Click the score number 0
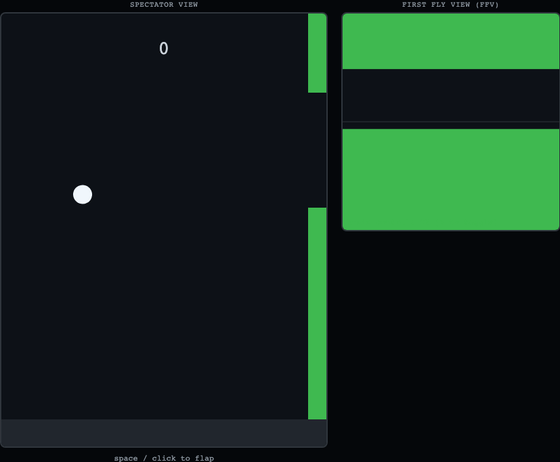Screen dimensions: 560x462 click(x=164, y=49)
